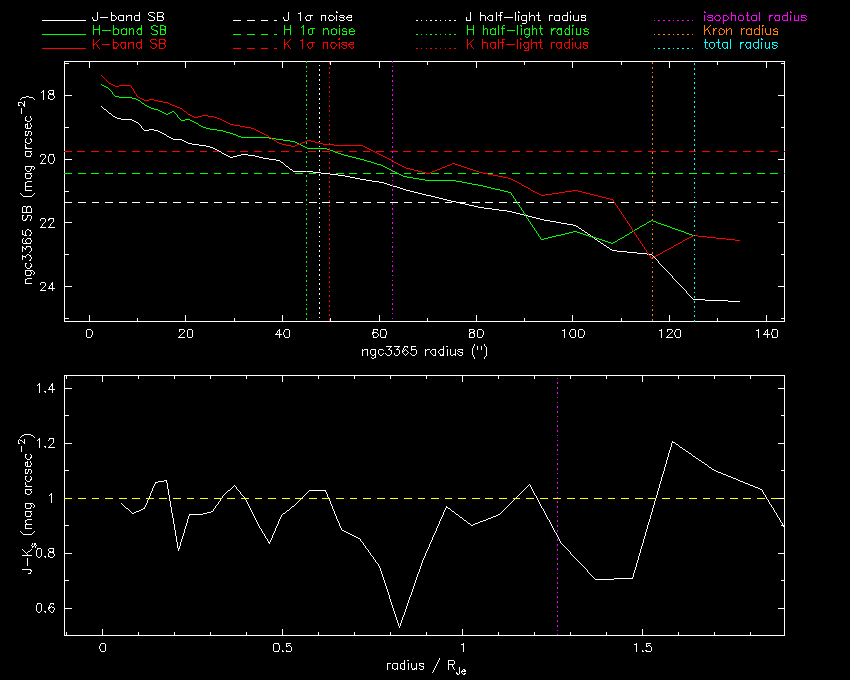Screen dimensions: 850x680
Task: Click the cyan "total radius" legend label
Action: pyautogui.click(x=740, y=45)
